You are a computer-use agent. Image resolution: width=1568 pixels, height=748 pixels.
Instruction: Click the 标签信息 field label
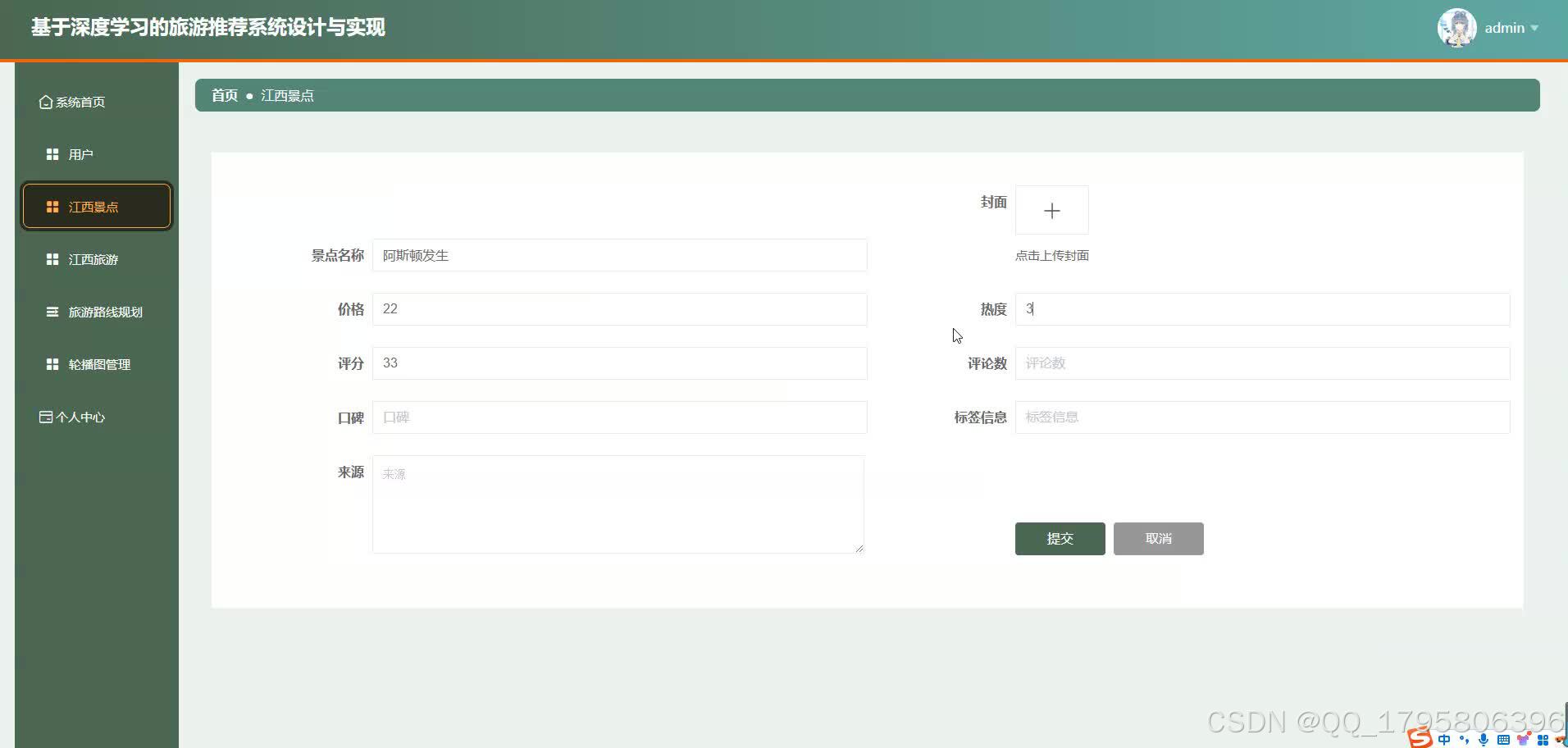980,417
